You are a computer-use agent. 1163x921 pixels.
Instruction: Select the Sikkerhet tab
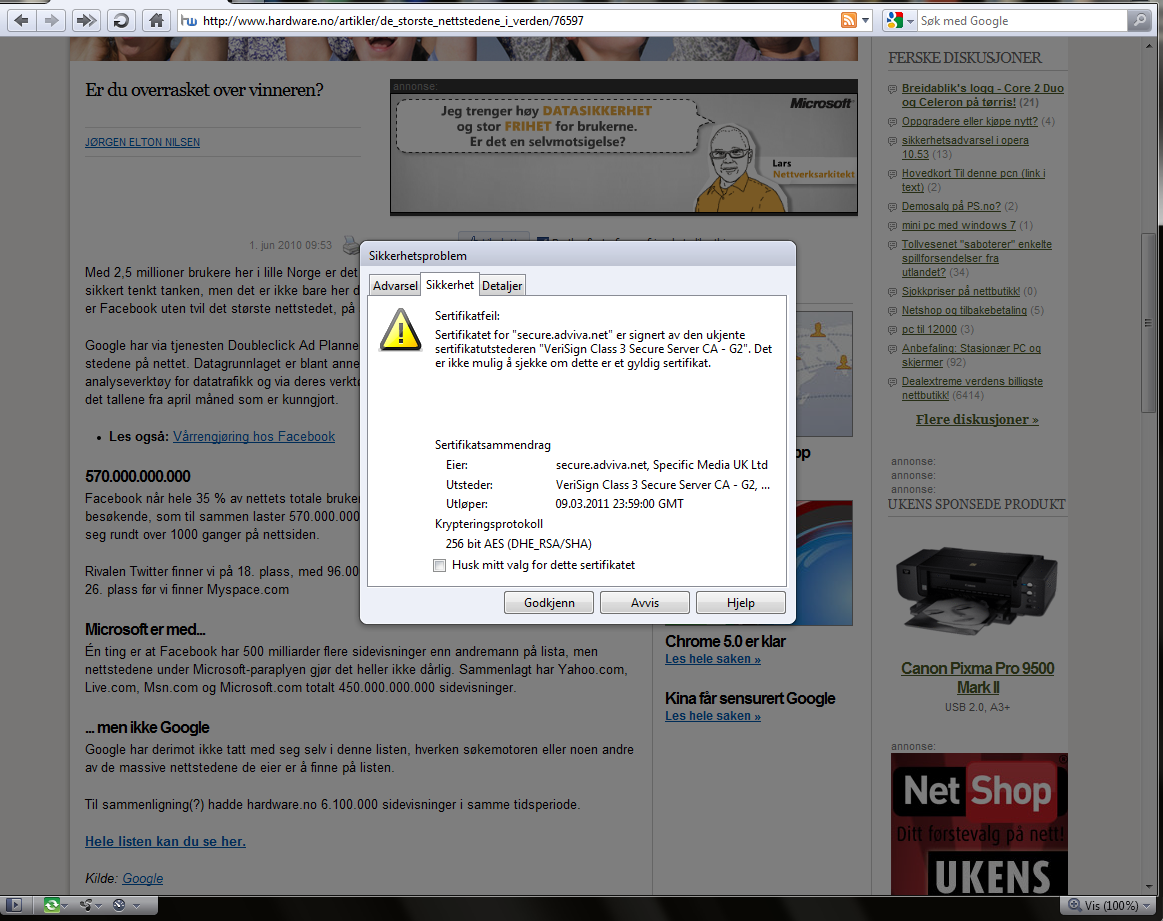click(449, 284)
